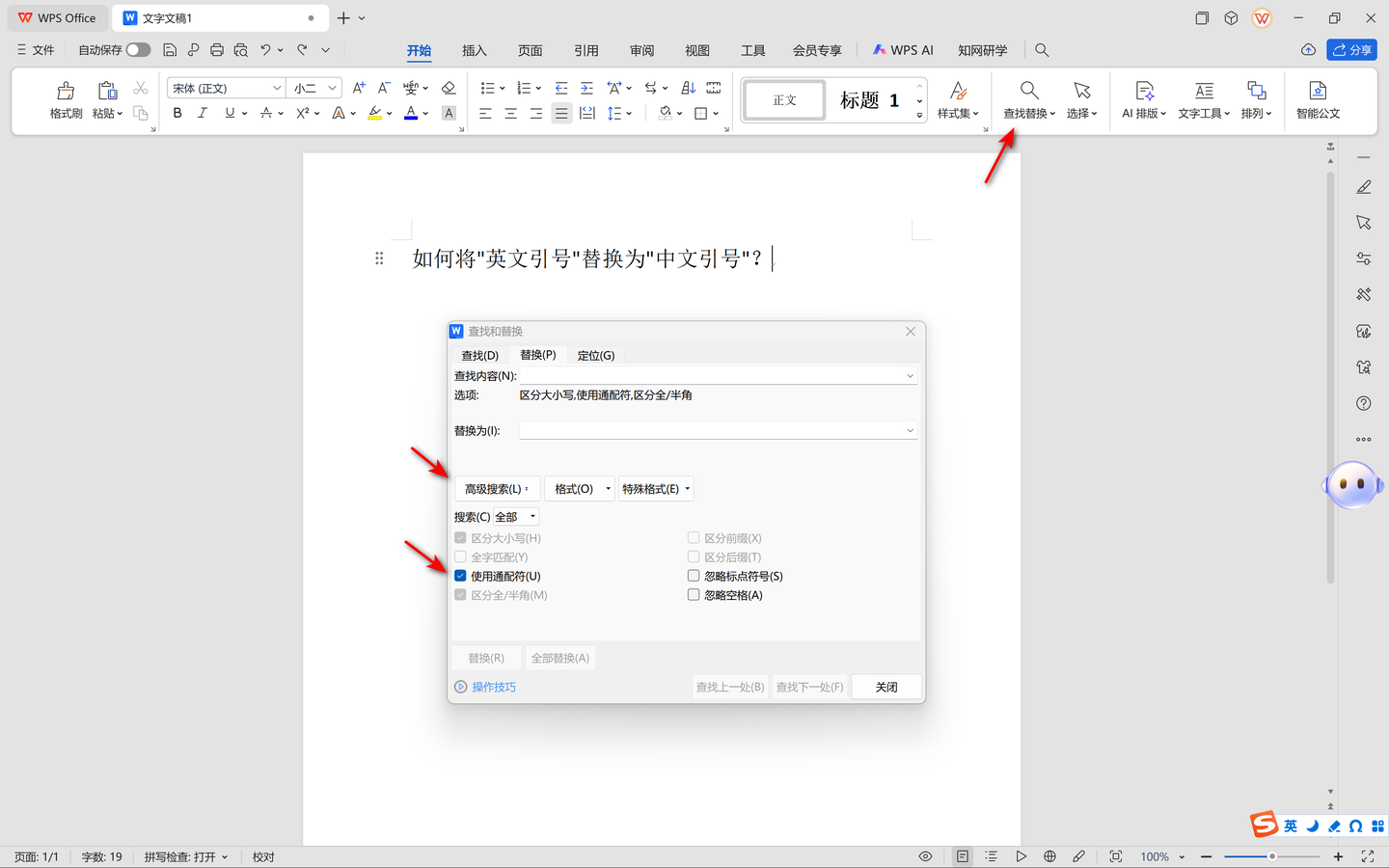This screenshot has height=868, width=1389.
Task: Center-align paragraph text
Action: (511, 113)
